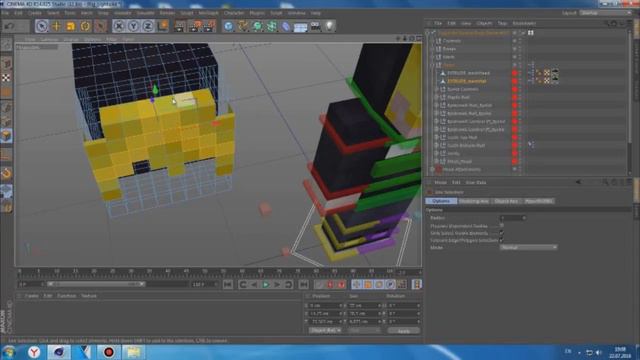Click the Windows Start button

[9, 352]
